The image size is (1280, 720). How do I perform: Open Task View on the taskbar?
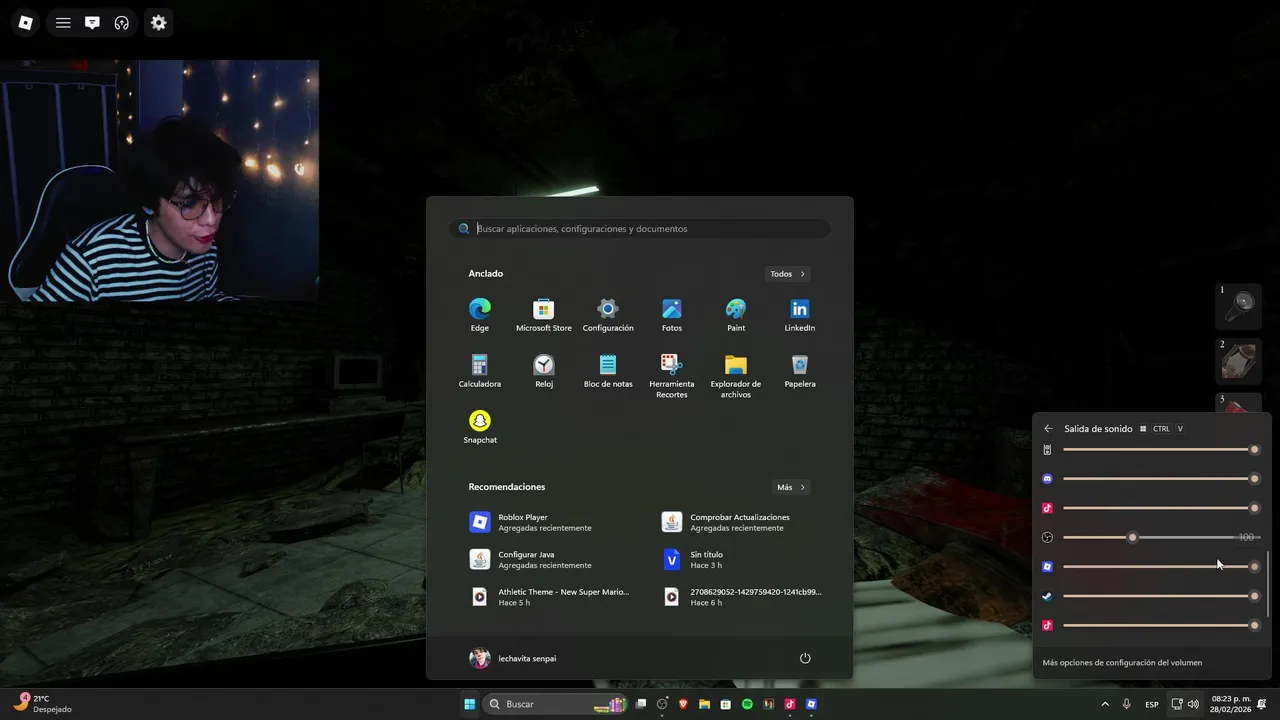pyautogui.click(x=641, y=704)
